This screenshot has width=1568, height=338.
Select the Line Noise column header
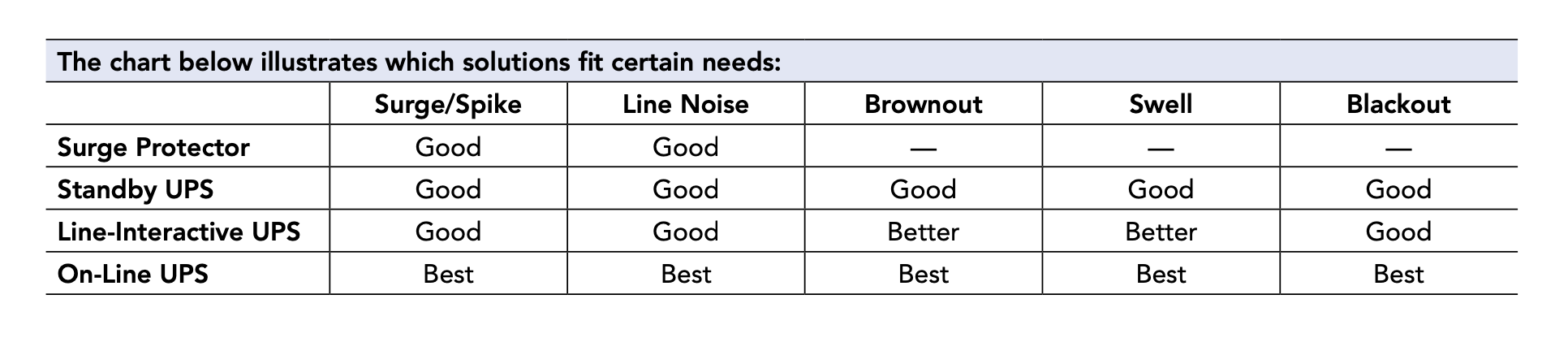(x=686, y=104)
